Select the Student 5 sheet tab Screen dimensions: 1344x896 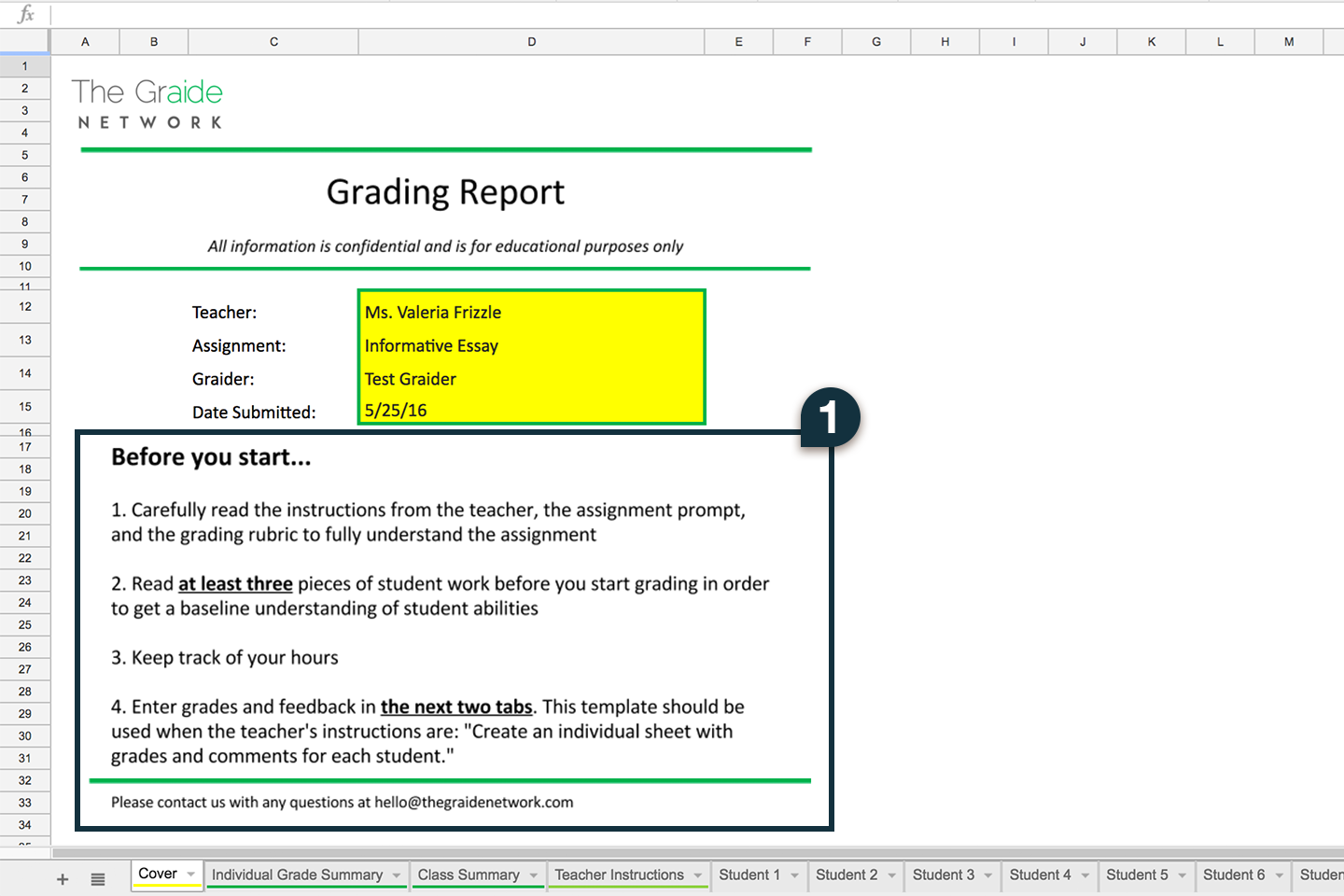point(1136,875)
